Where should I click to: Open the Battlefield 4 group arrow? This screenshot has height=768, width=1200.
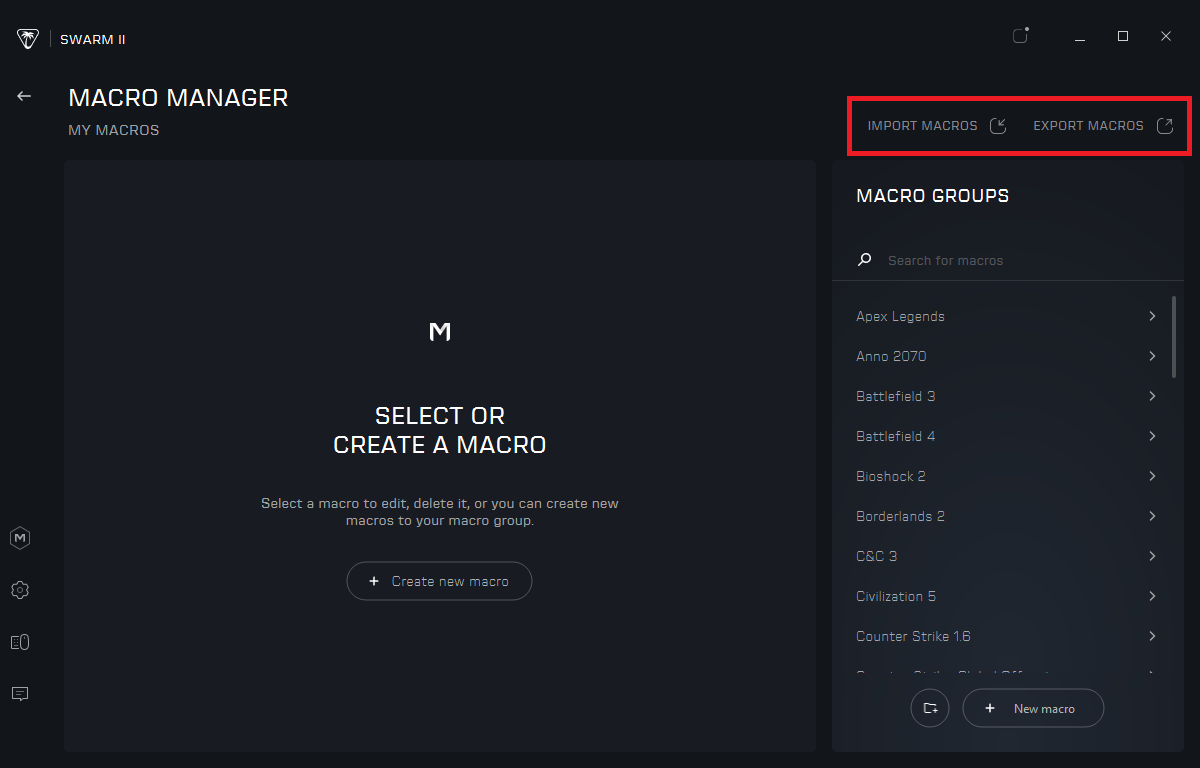coord(1152,436)
